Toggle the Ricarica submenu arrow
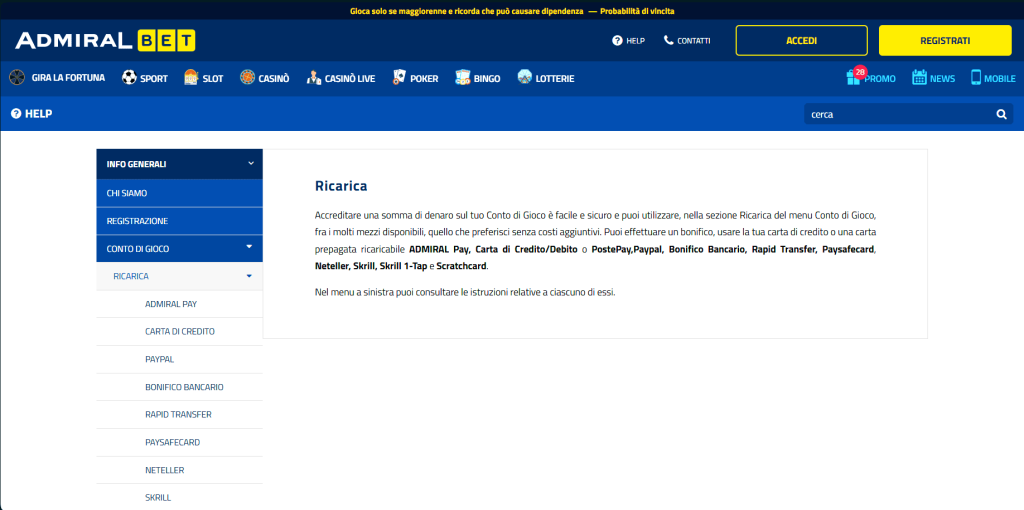 coord(249,275)
